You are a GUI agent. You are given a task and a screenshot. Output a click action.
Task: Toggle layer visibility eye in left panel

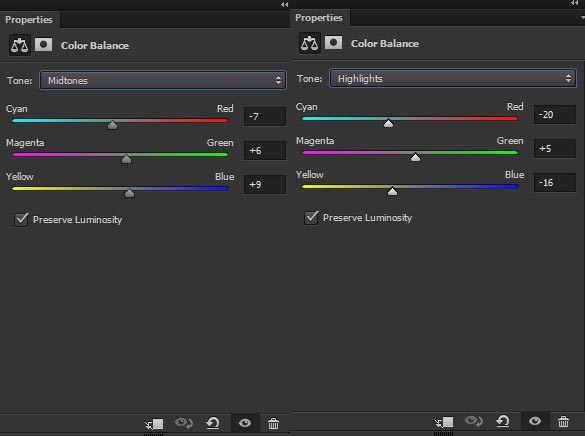tap(245, 423)
